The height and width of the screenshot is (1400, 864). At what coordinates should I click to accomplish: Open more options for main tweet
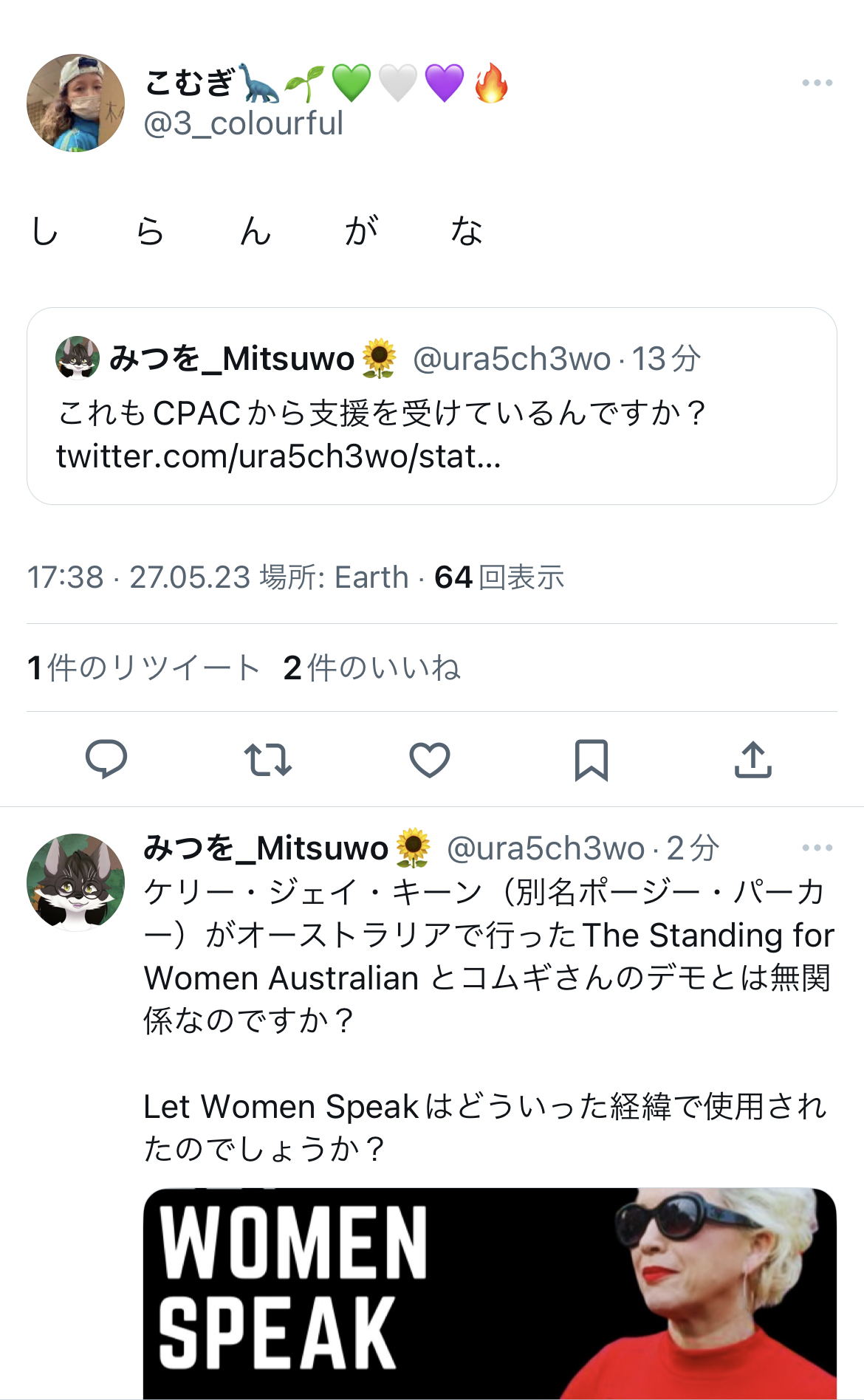click(x=817, y=83)
